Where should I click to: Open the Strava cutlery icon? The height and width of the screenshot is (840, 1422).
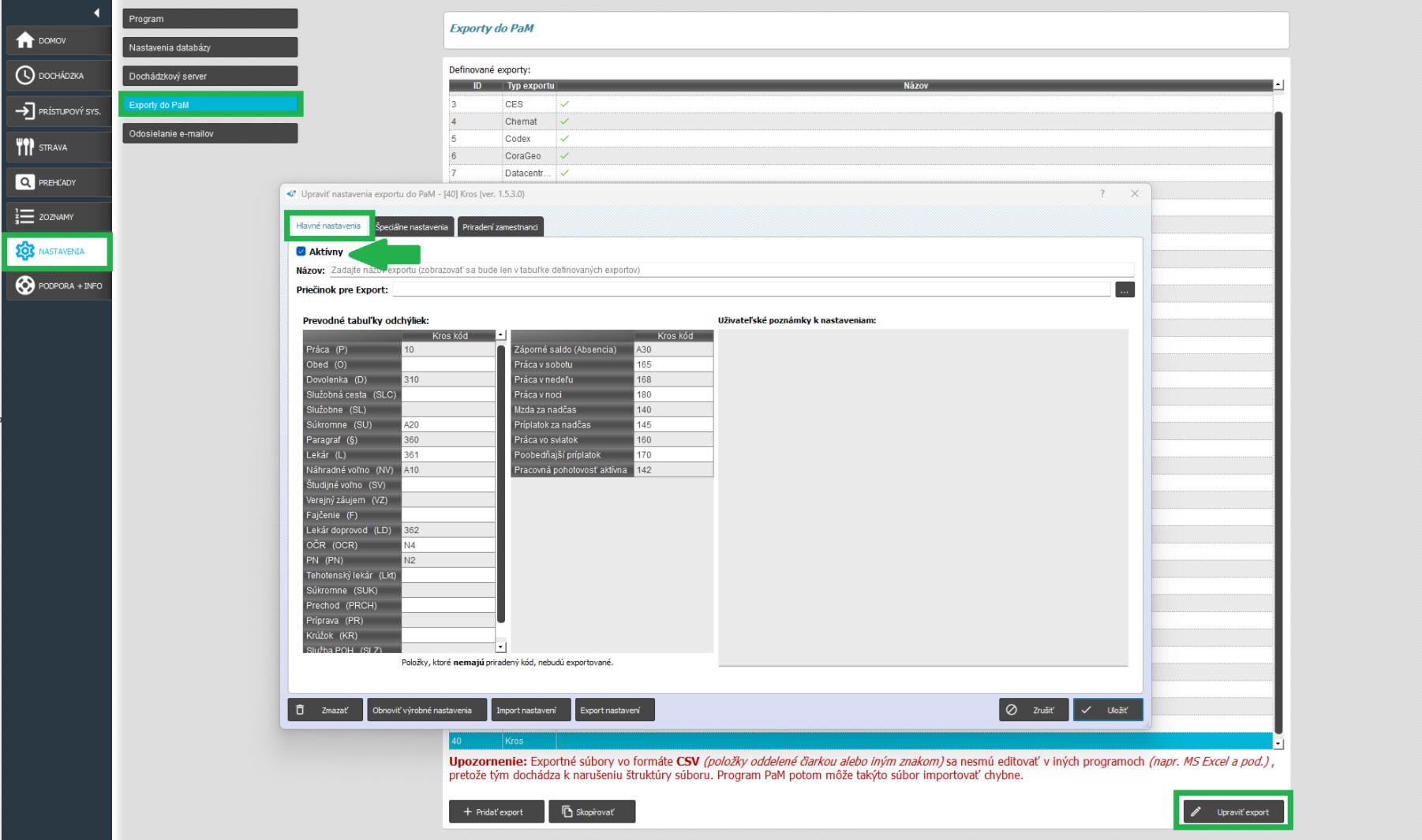tap(25, 147)
